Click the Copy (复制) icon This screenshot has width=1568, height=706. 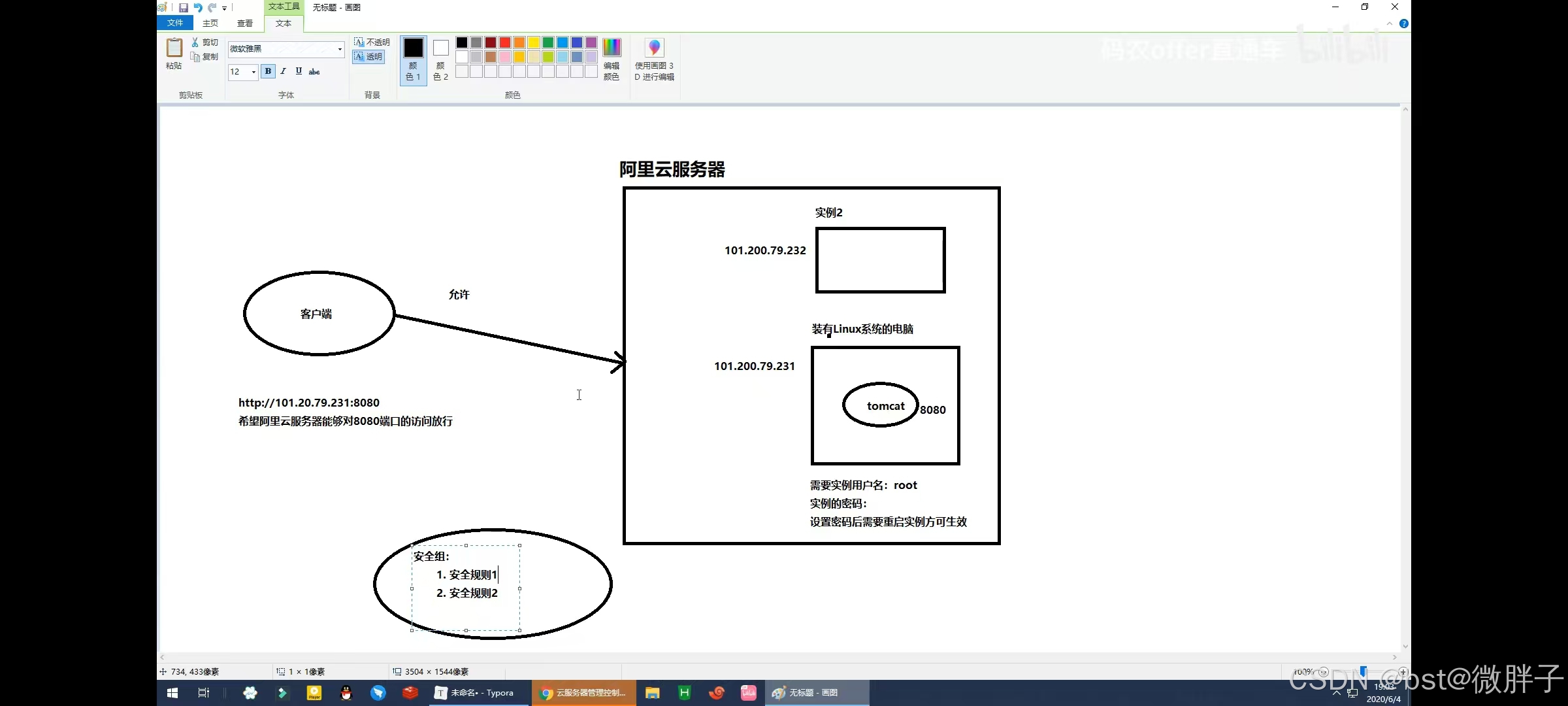tap(195, 56)
